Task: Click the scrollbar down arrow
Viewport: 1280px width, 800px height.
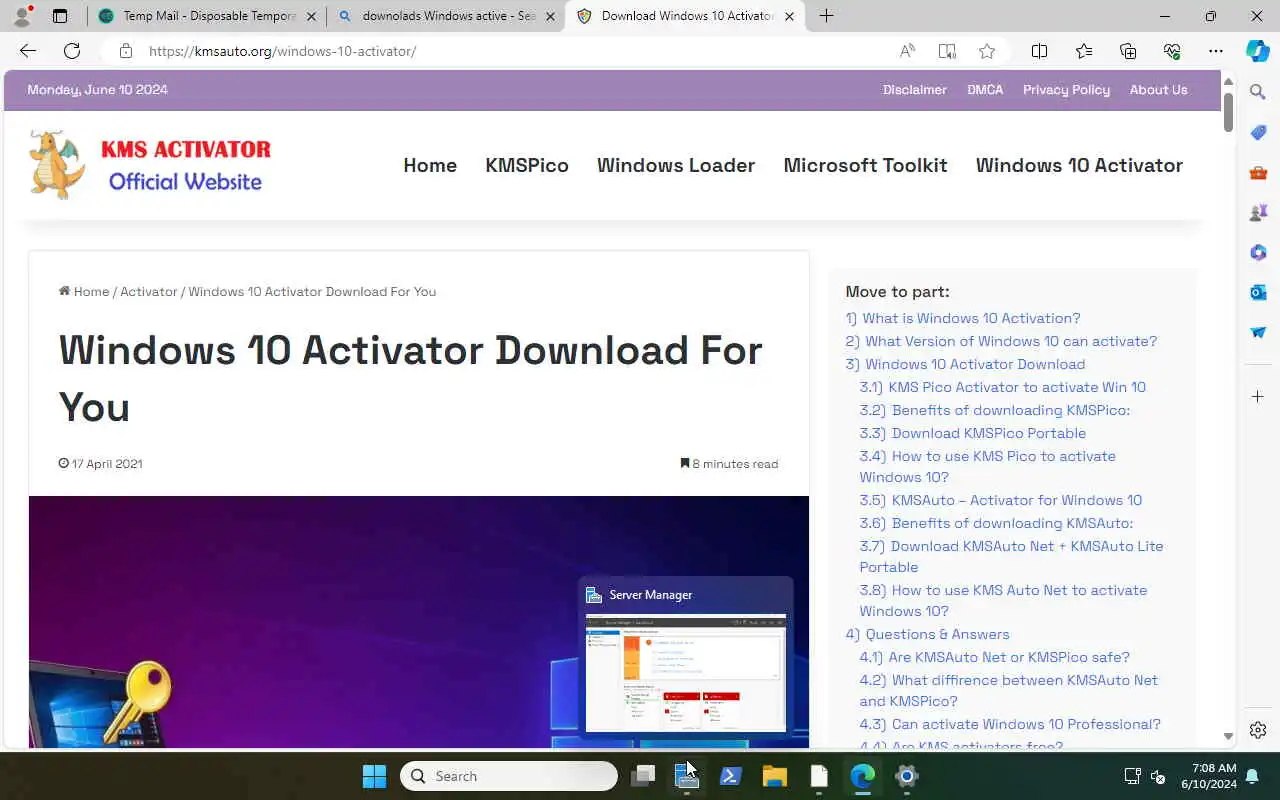Action: 1228,737
